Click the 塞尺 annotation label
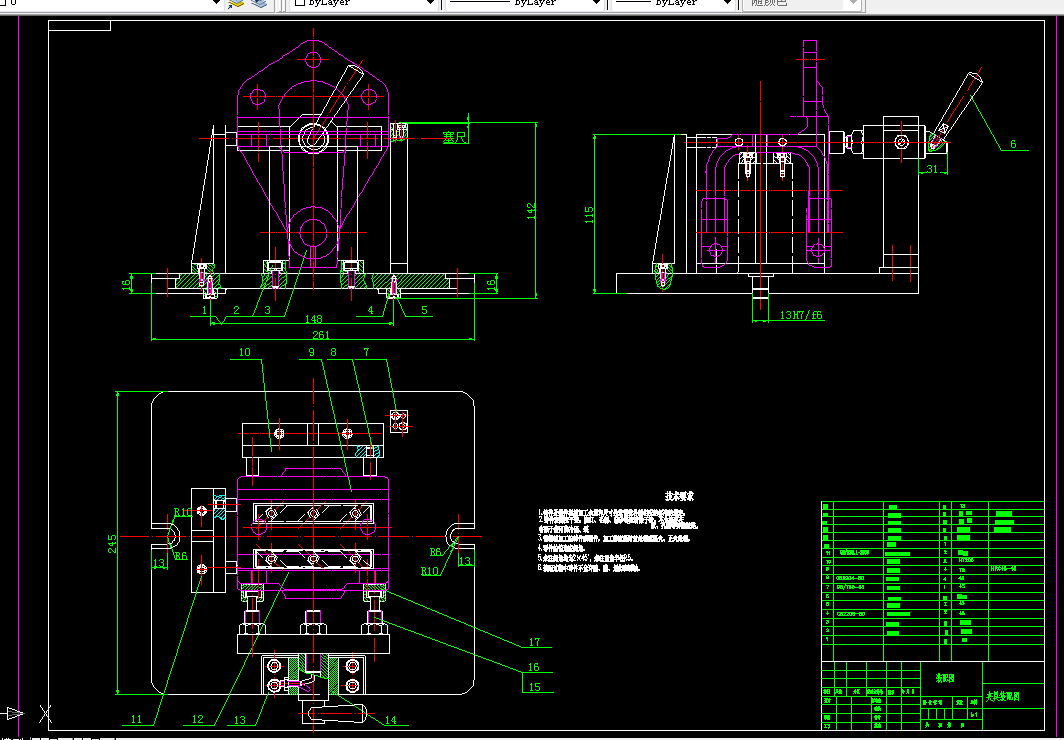The height and width of the screenshot is (740, 1064). [455, 137]
